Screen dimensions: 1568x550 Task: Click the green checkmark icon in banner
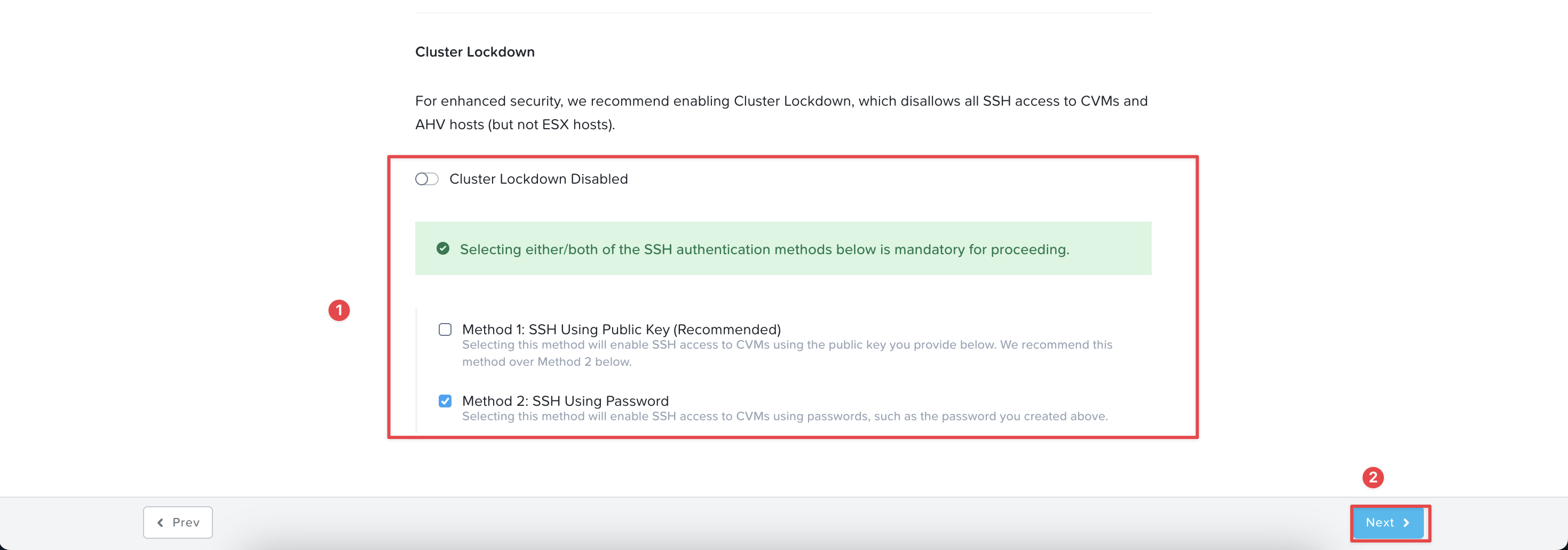(443, 248)
